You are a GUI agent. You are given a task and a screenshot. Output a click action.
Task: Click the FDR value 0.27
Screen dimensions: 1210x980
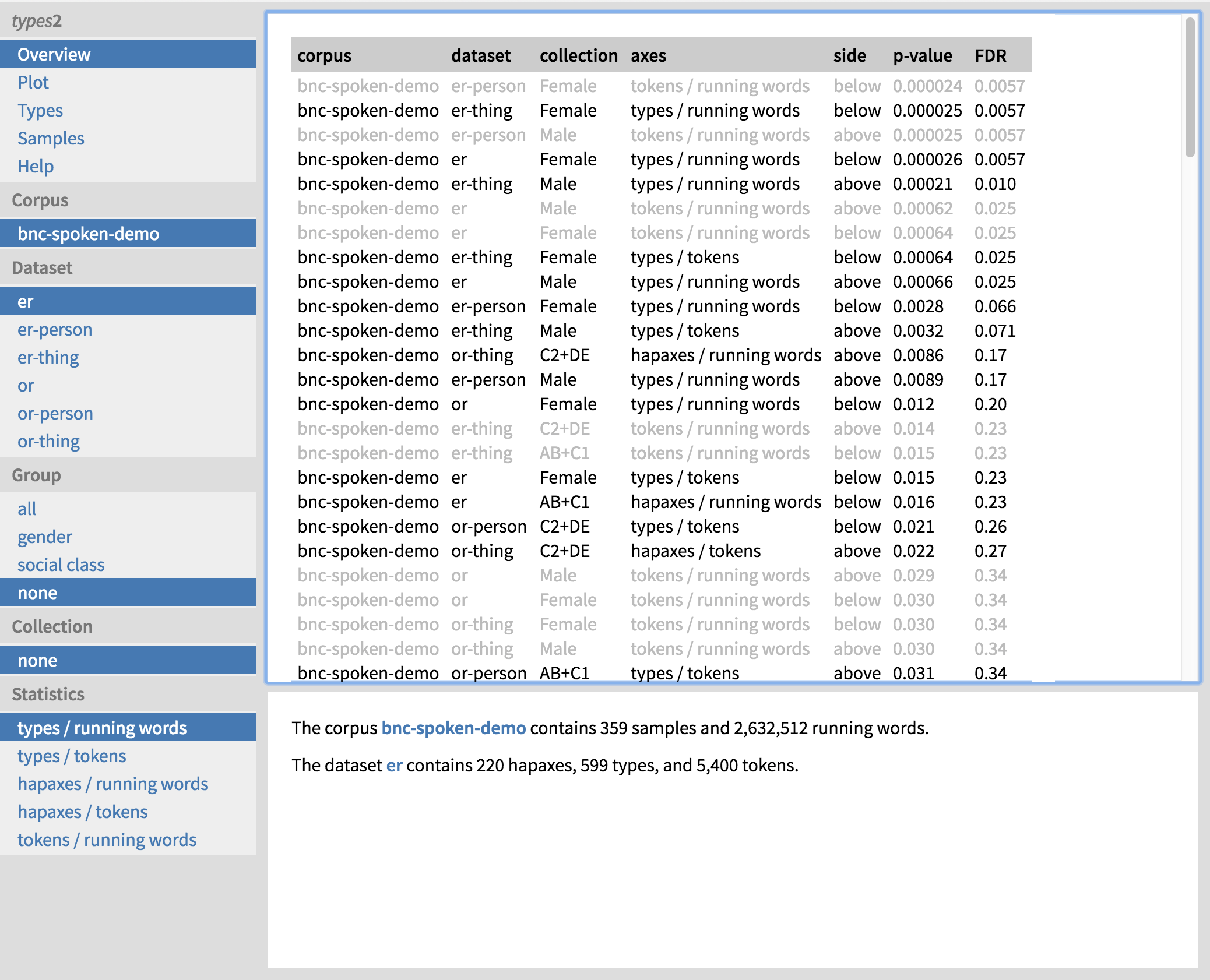coord(990,551)
